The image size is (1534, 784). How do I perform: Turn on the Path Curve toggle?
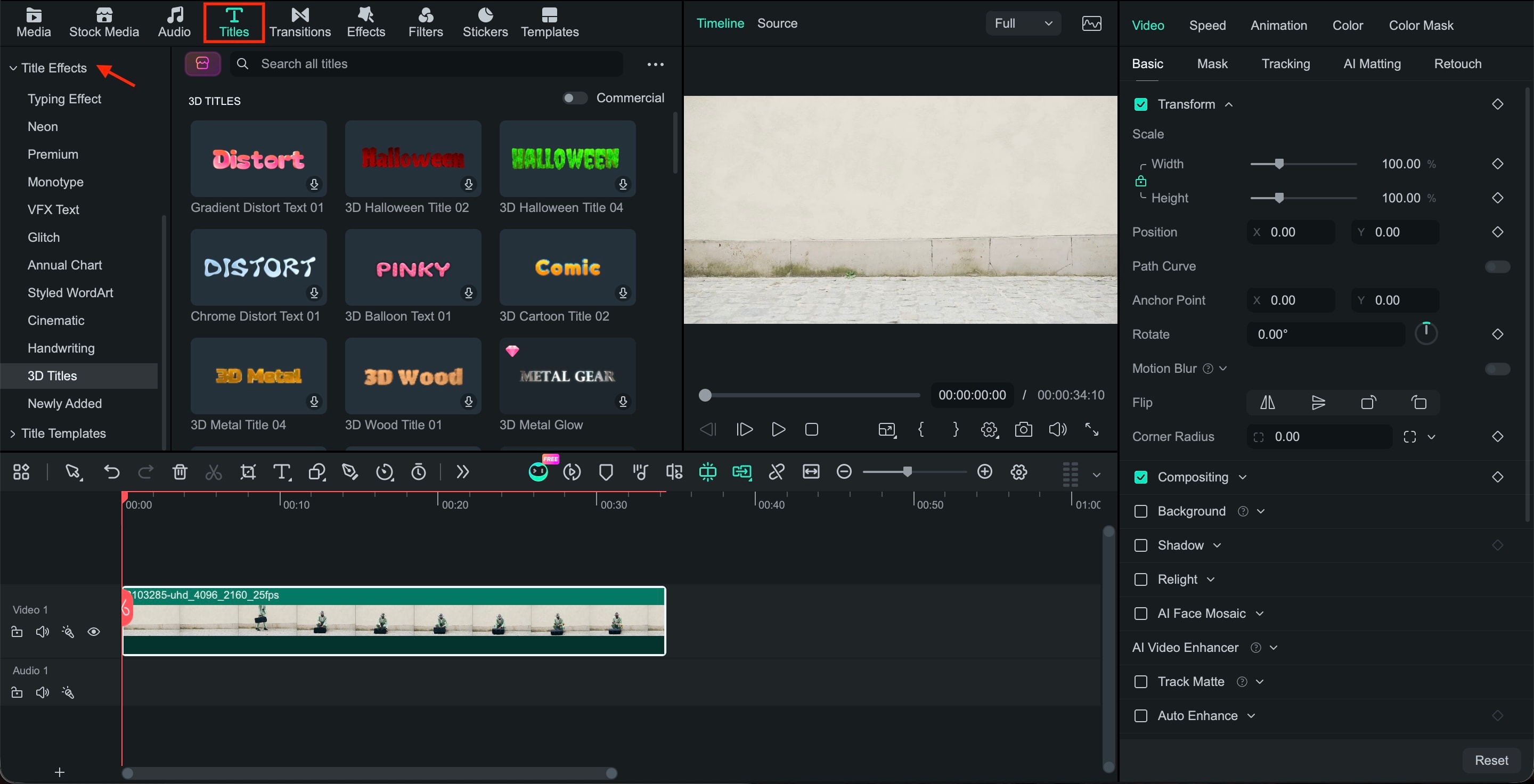tap(1497, 266)
